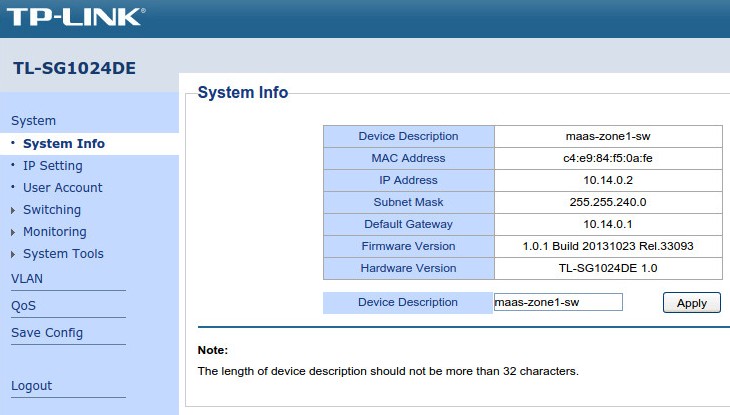Expand the System Tools submenu arrow
This screenshot has height=415, width=730.
[13, 254]
